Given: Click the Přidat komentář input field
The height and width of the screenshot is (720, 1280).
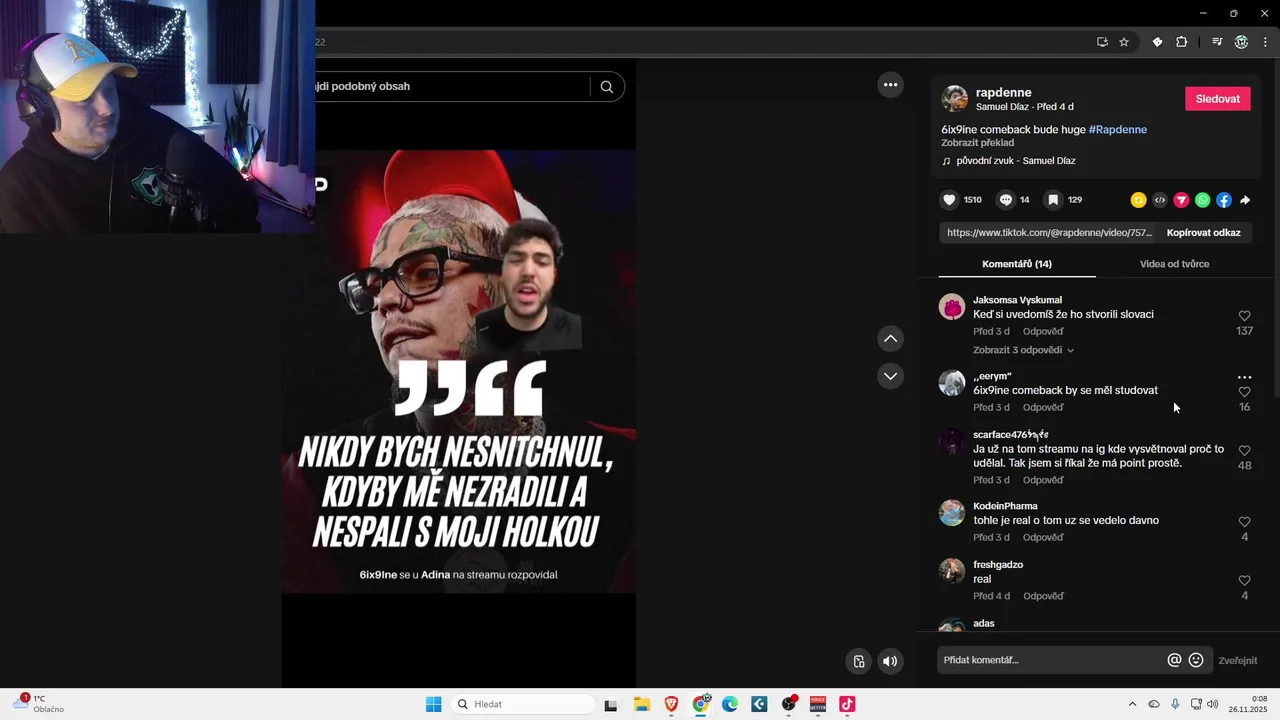Looking at the screenshot, I should click(x=1050, y=660).
